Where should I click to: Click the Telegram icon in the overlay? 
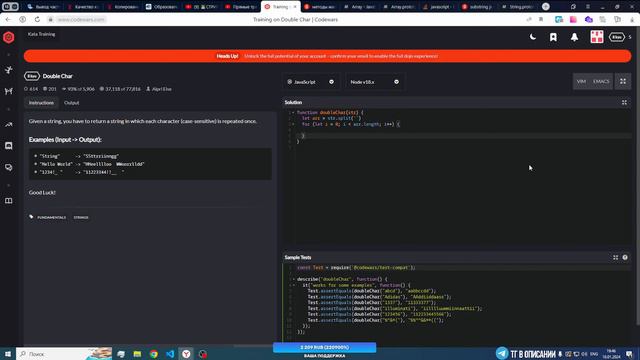502,353
